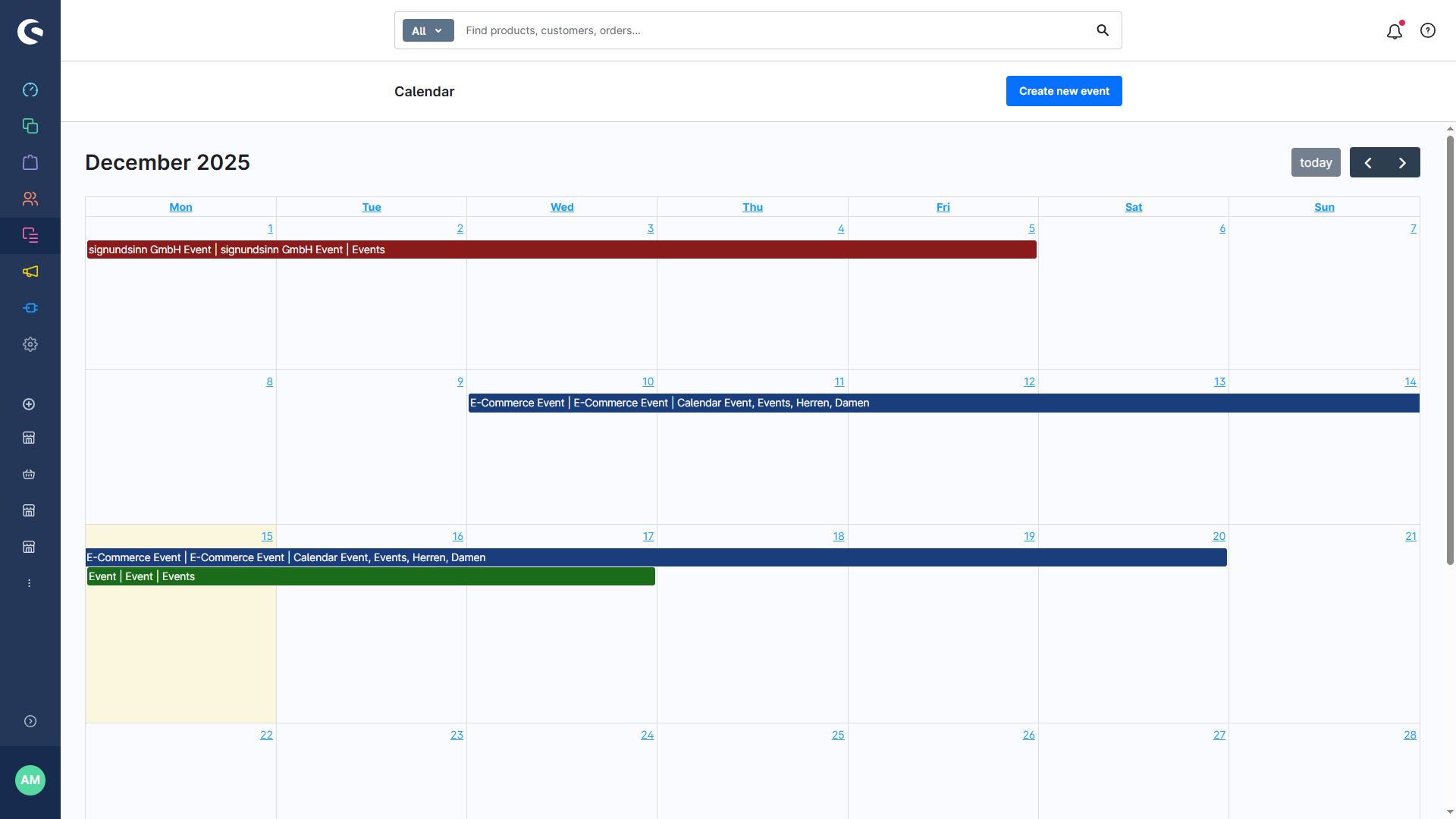Open Extensions via the plug icon
This screenshot has height=819, width=1456.
click(30, 308)
